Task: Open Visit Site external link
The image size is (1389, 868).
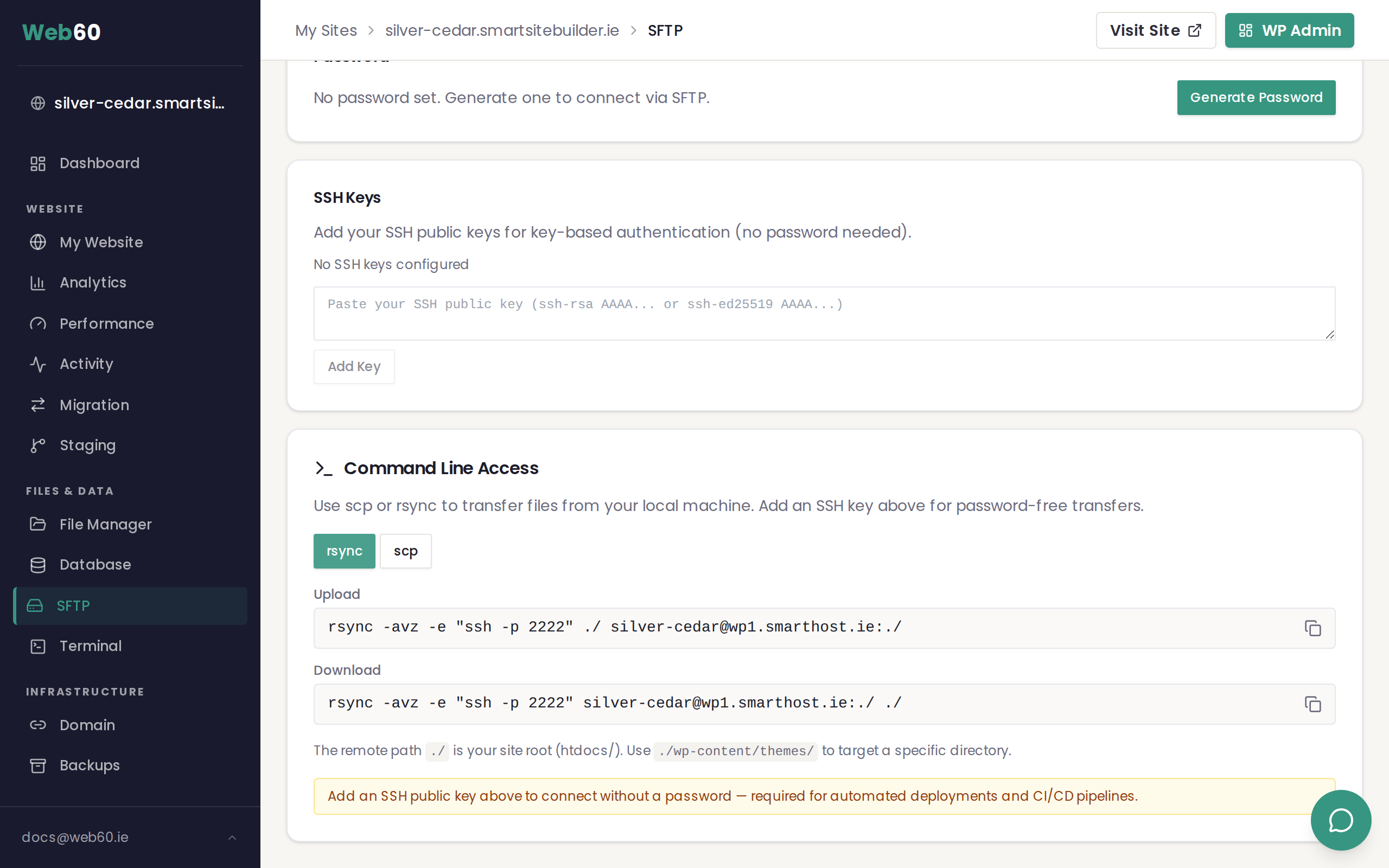Action: point(1155,30)
